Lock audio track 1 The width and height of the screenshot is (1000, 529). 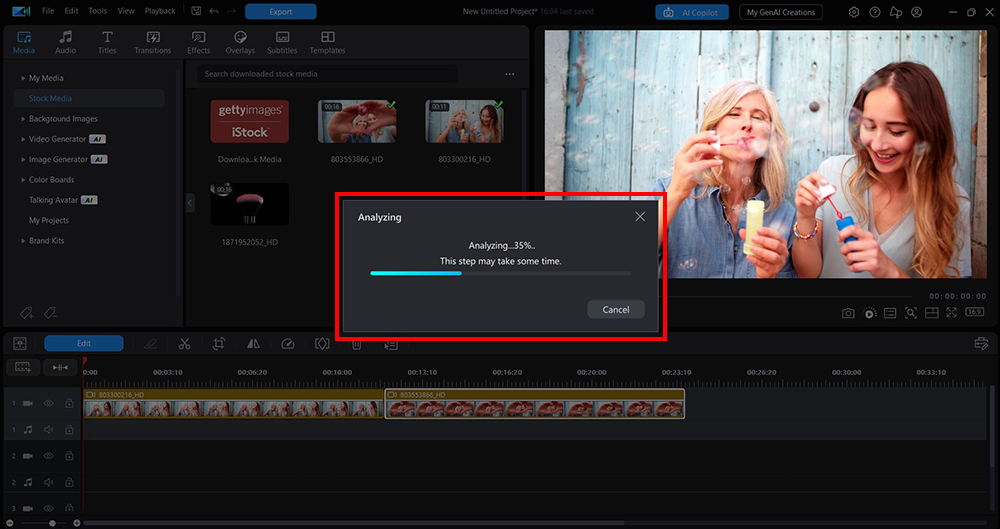coord(69,430)
